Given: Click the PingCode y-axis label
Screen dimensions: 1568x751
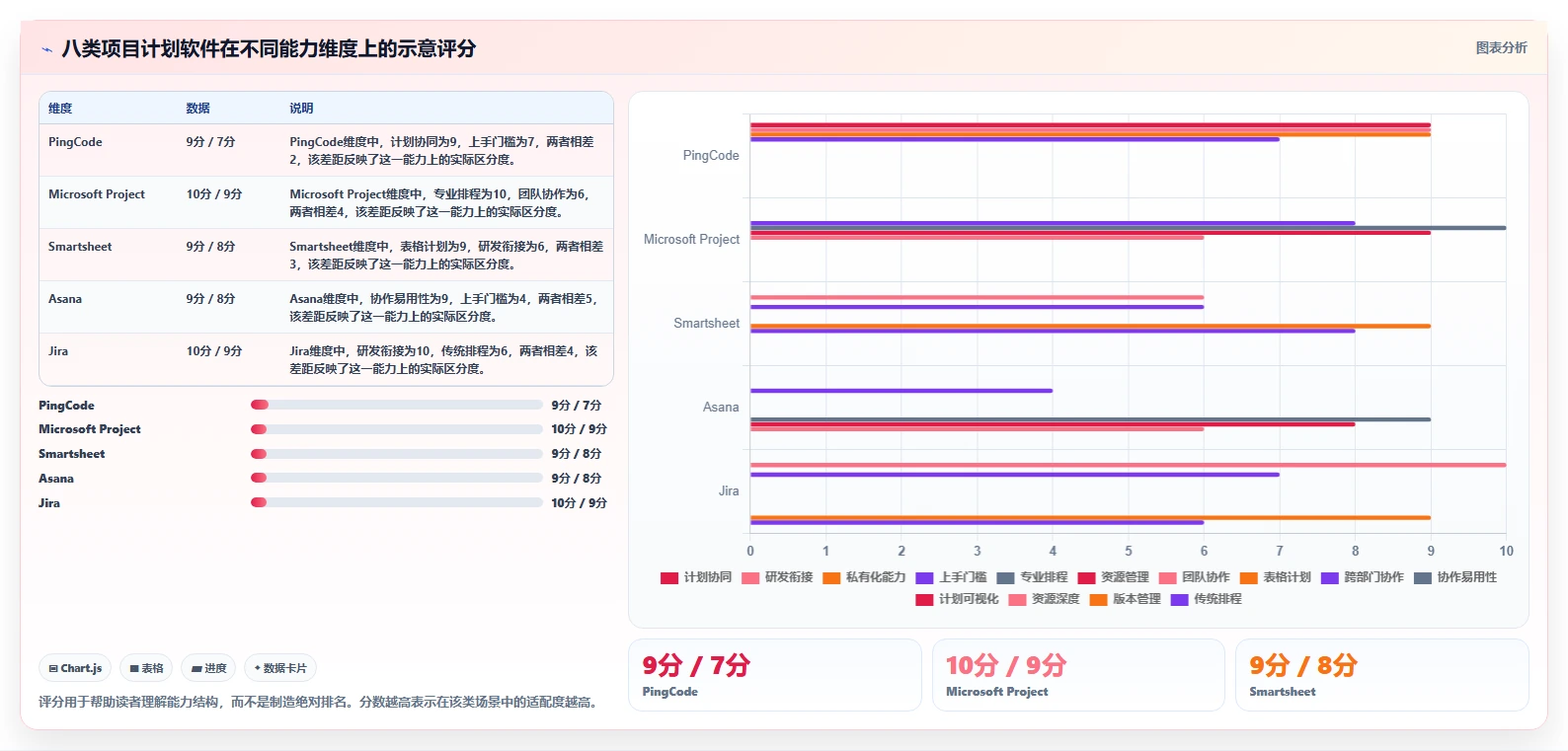Looking at the screenshot, I should coord(711,156).
